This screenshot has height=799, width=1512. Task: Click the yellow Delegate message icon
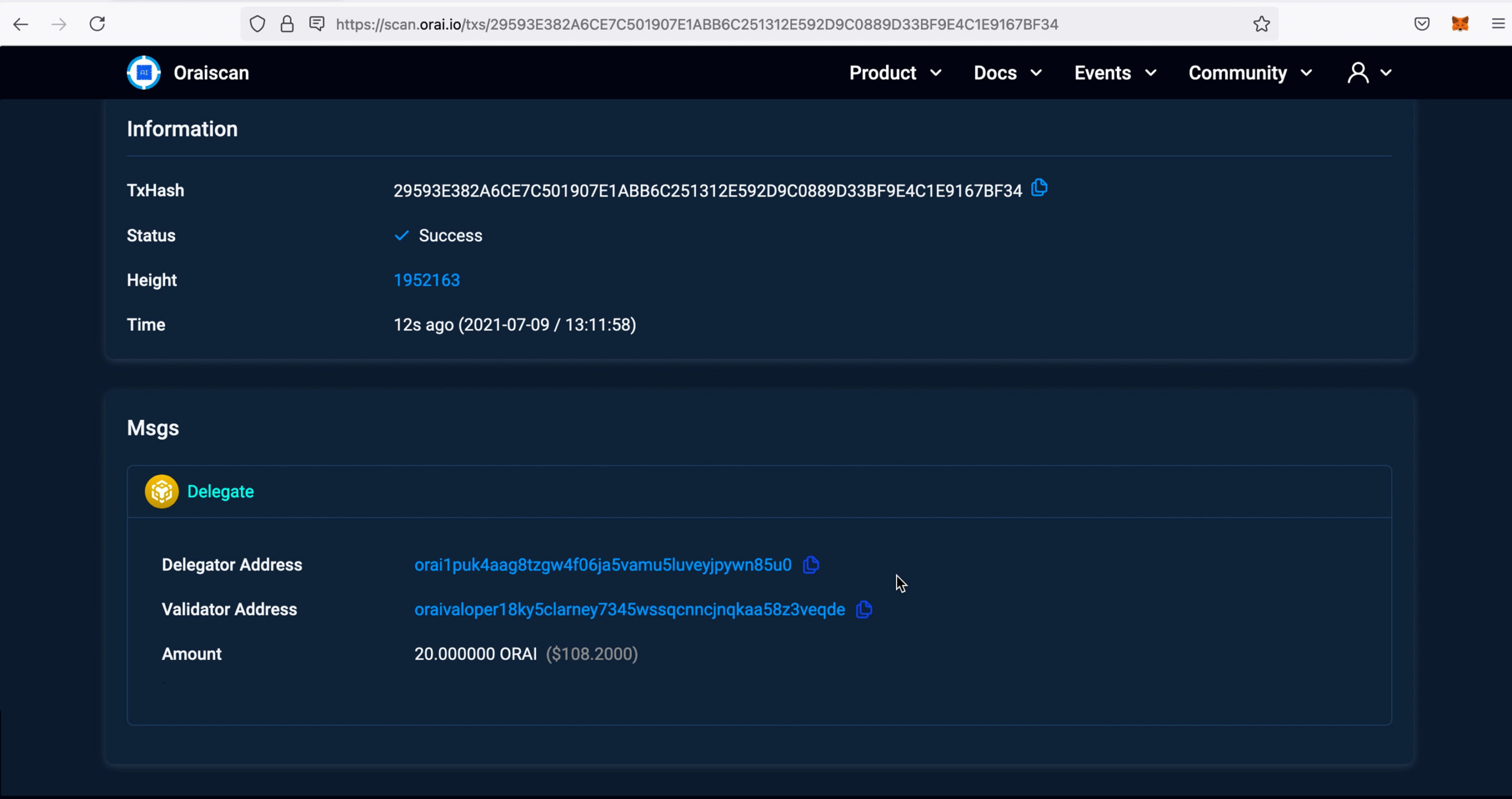[x=161, y=492]
